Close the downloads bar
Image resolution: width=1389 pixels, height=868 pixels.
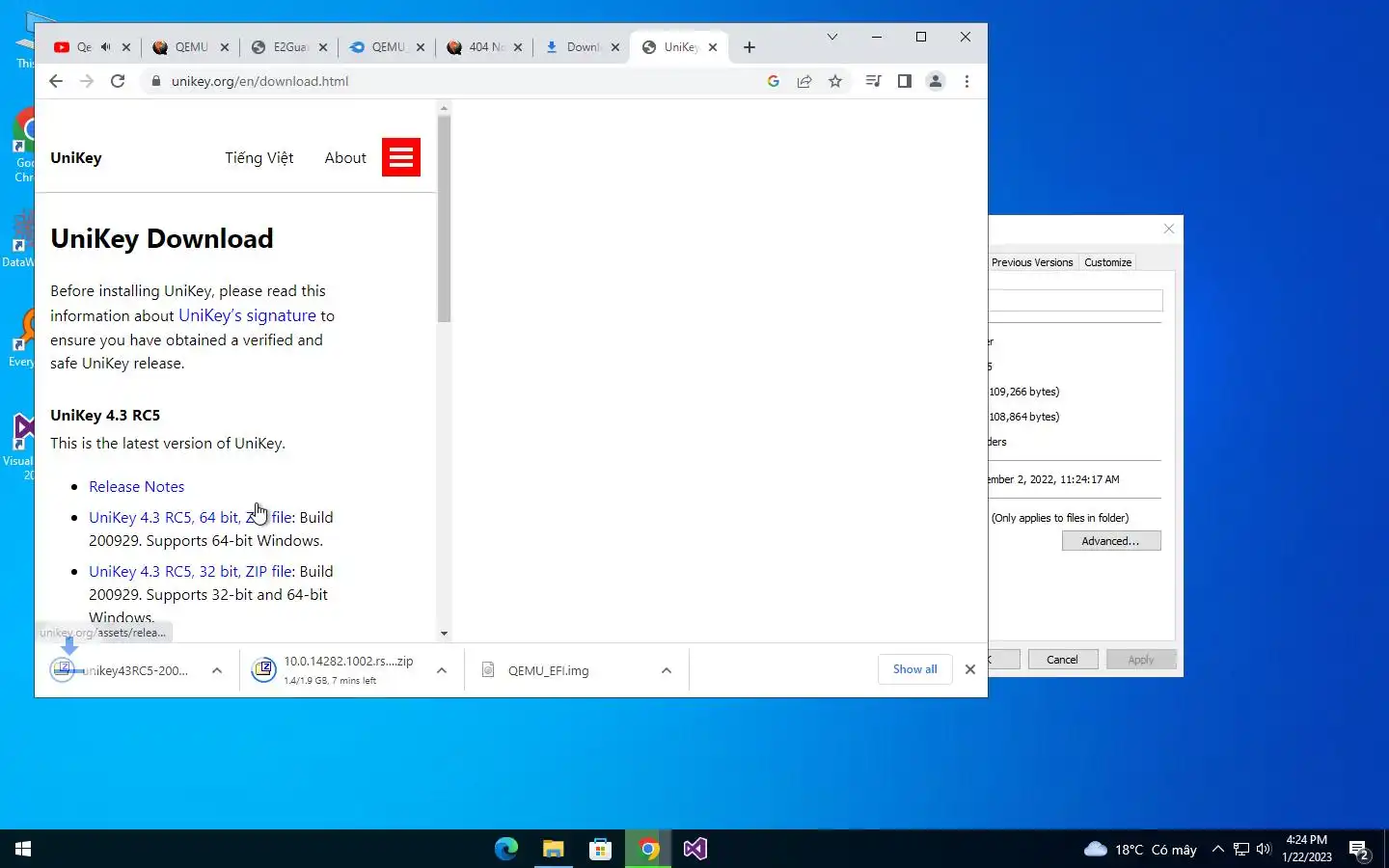click(970, 669)
